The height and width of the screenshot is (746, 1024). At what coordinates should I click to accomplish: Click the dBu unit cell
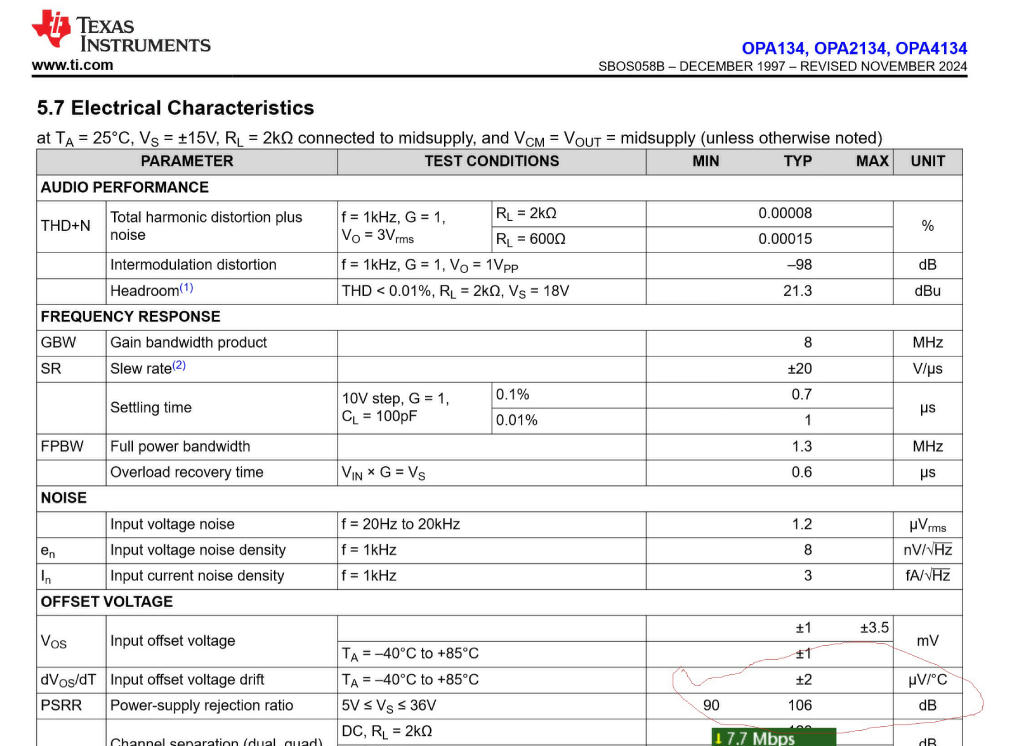(x=928, y=291)
